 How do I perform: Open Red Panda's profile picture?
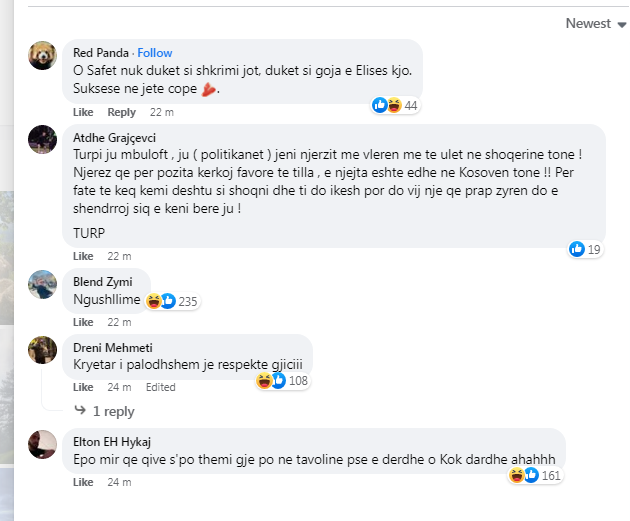click(x=42, y=56)
